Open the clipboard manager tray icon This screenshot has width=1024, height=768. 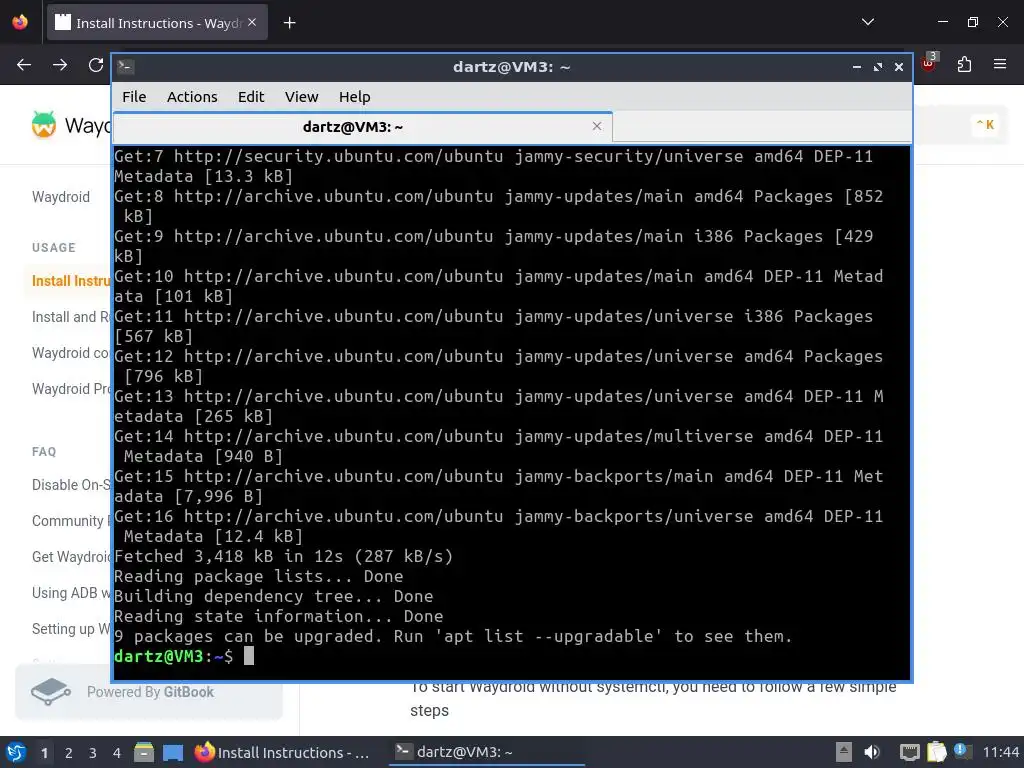pos(936,752)
